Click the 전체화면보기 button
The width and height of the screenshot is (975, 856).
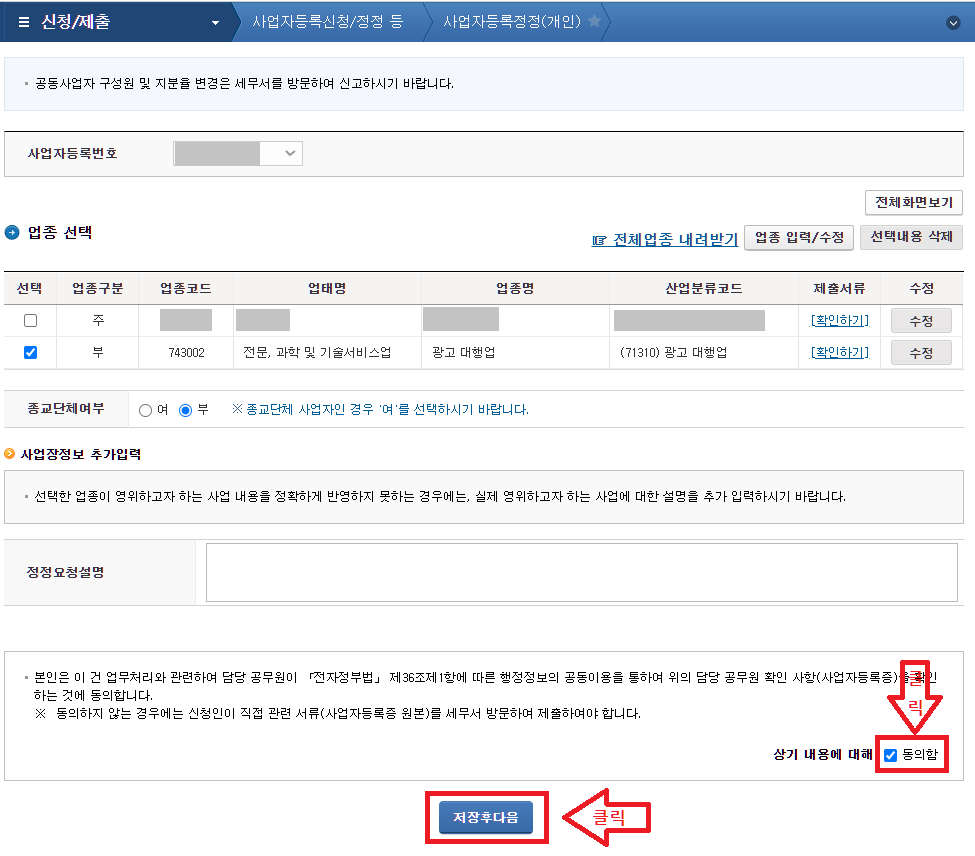click(913, 202)
